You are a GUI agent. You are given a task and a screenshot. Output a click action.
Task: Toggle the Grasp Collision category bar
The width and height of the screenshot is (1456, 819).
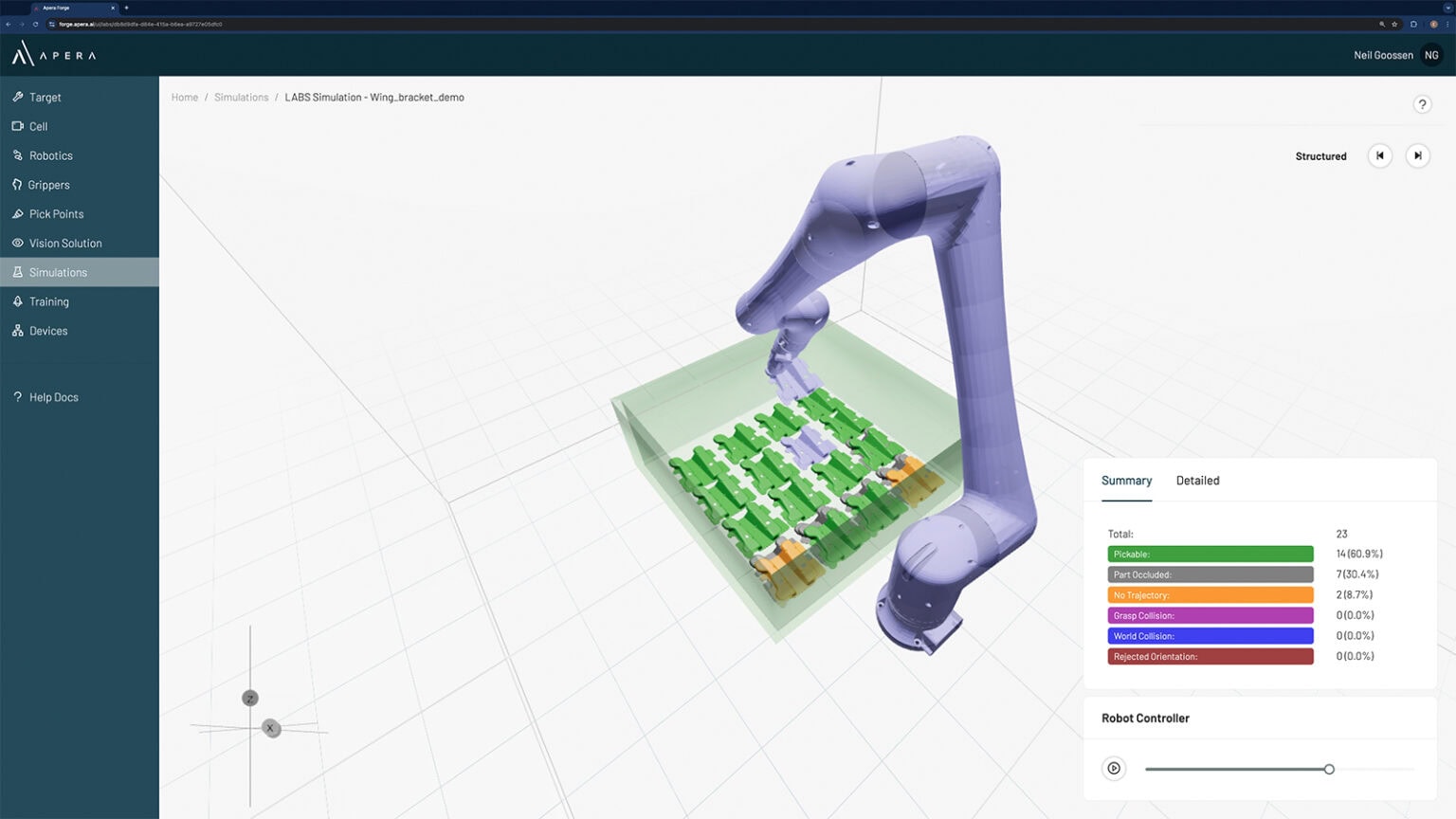point(1210,615)
